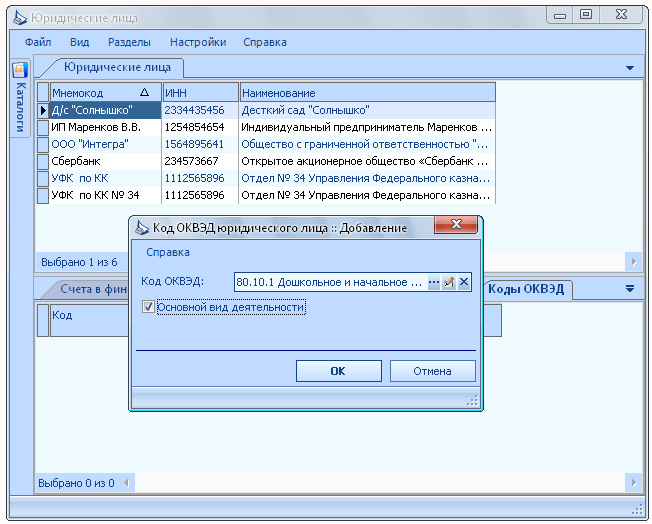Click the Каталоги sidebar icon
This screenshot has width=652, height=524.
(x=20, y=70)
